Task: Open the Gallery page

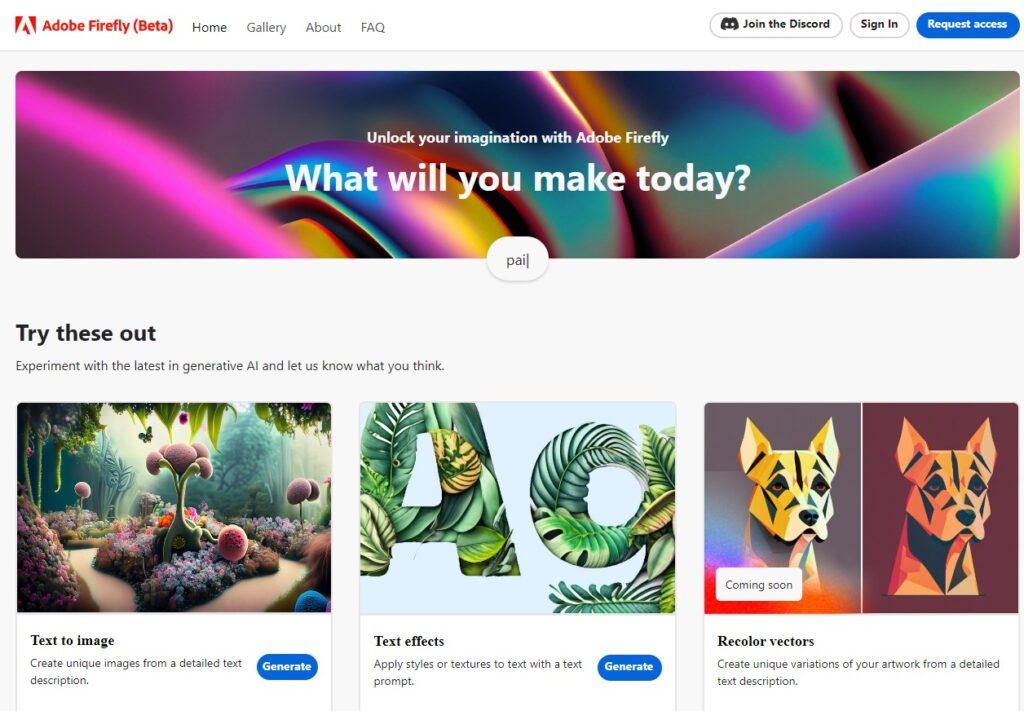Action: [x=266, y=27]
